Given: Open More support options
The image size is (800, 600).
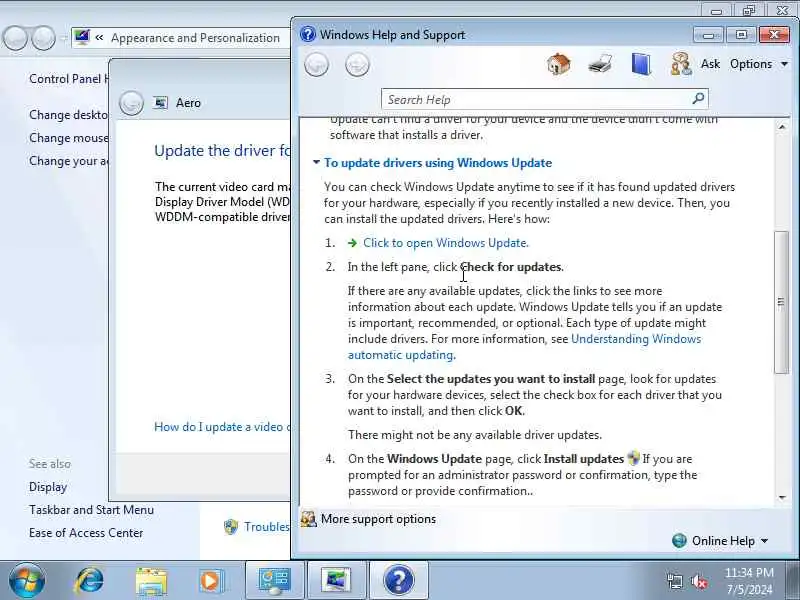Looking at the screenshot, I should pos(378,519).
